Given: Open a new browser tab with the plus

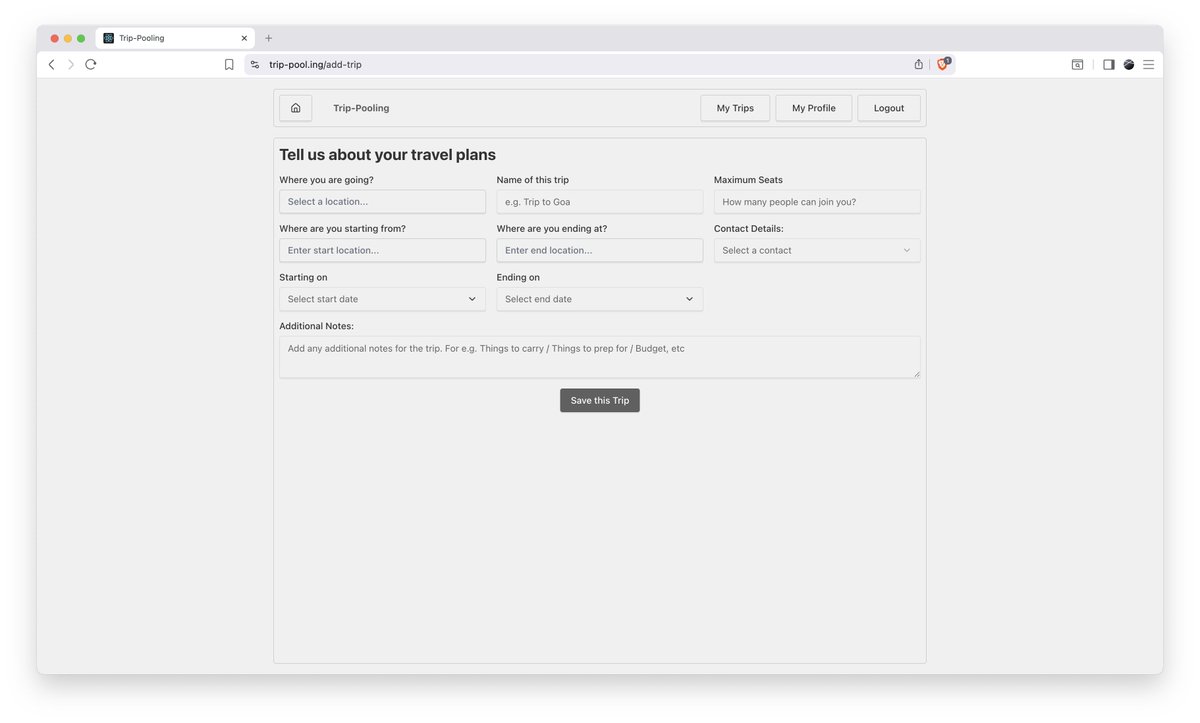Looking at the screenshot, I should click(x=268, y=37).
